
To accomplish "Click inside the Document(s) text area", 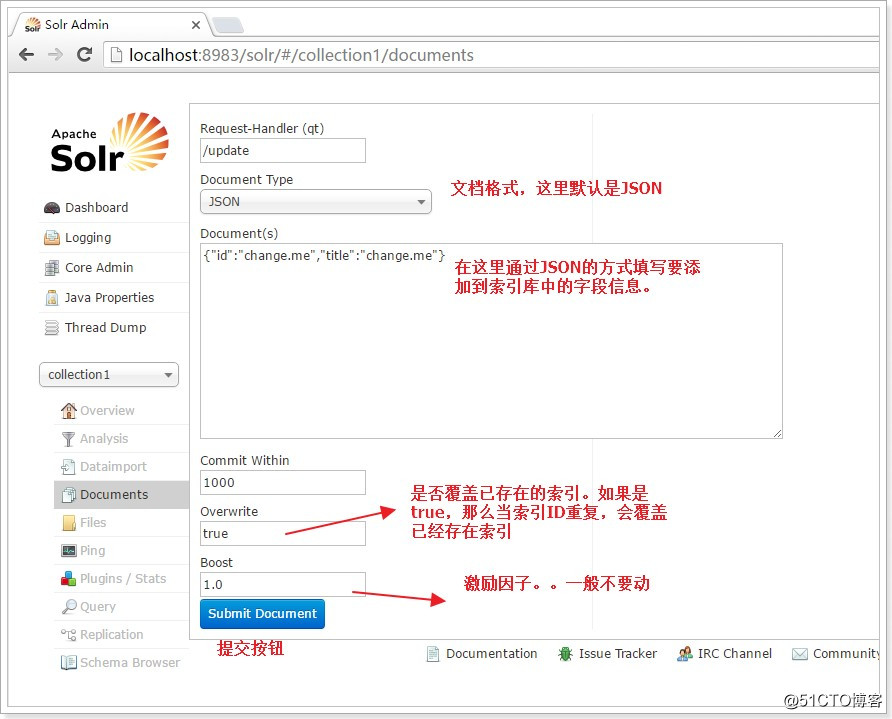I will pyautogui.click(x=491, y=341).
